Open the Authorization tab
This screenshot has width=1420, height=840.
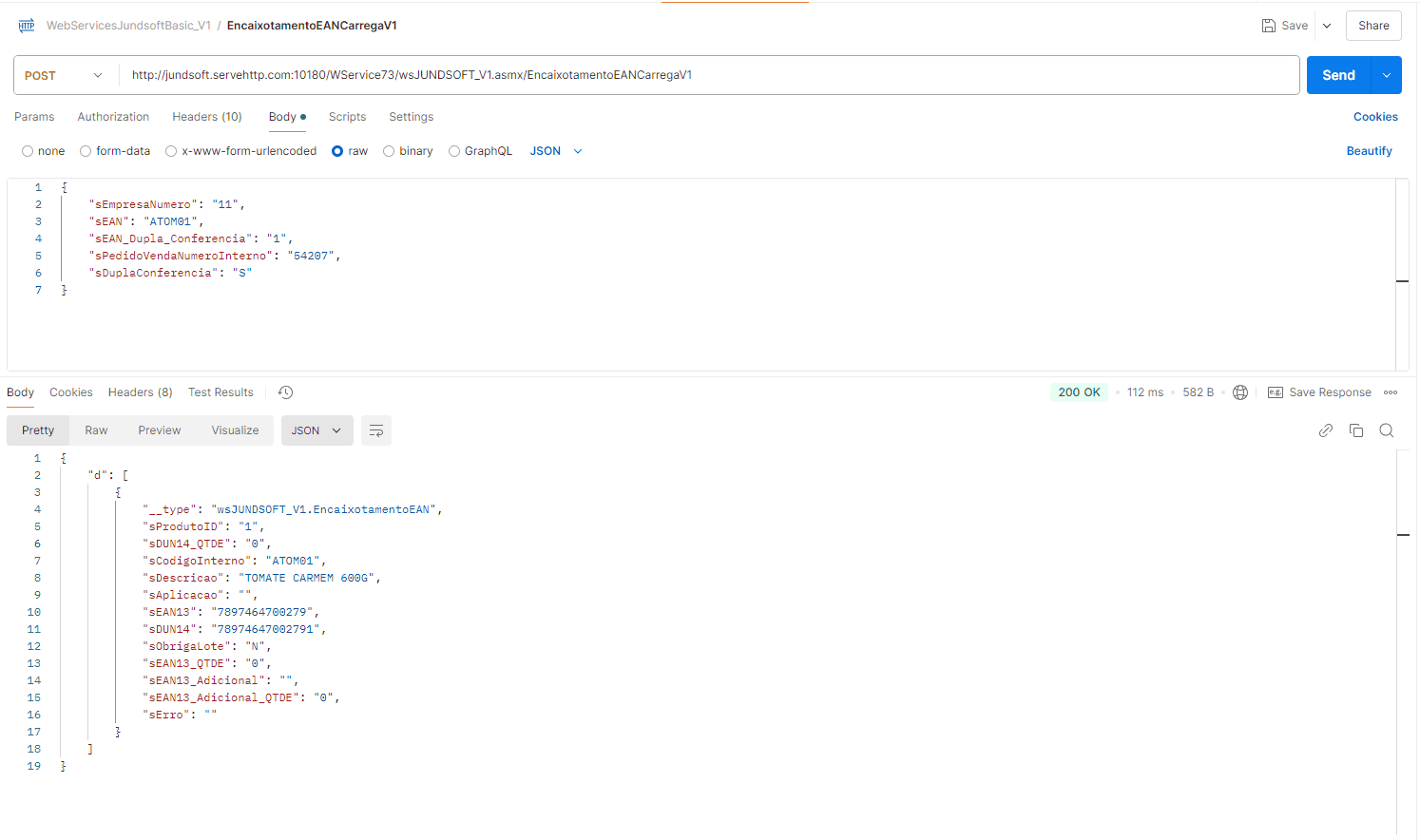point(113,117)
